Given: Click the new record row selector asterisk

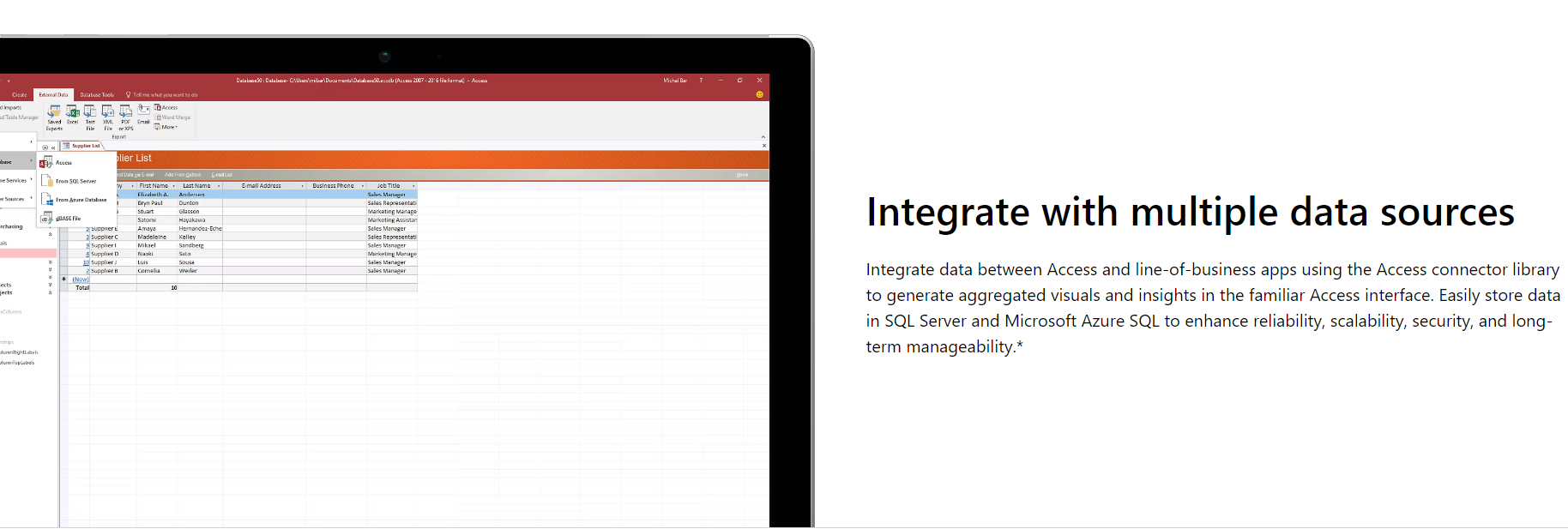Looking at the screenshot, I should pos(63,280).
